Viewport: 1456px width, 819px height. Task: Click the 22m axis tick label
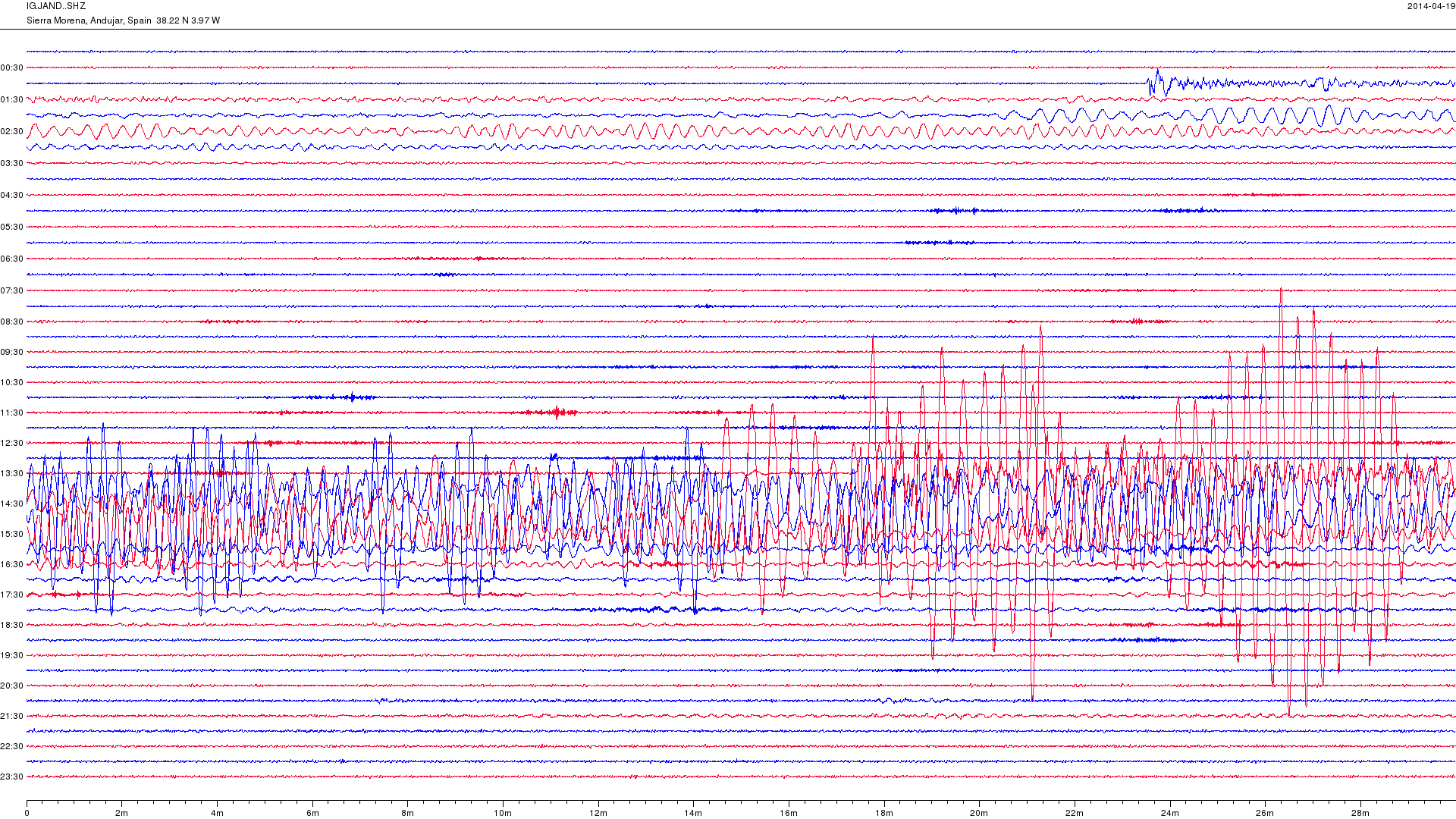tap(1075, 814)
